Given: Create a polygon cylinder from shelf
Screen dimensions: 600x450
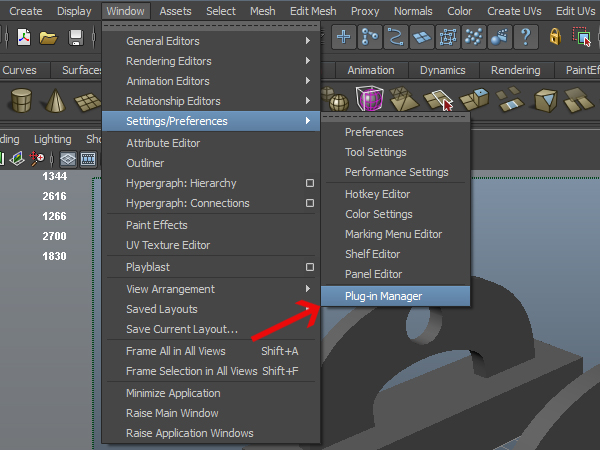Looking at the screenshot, I should (21, 100).
